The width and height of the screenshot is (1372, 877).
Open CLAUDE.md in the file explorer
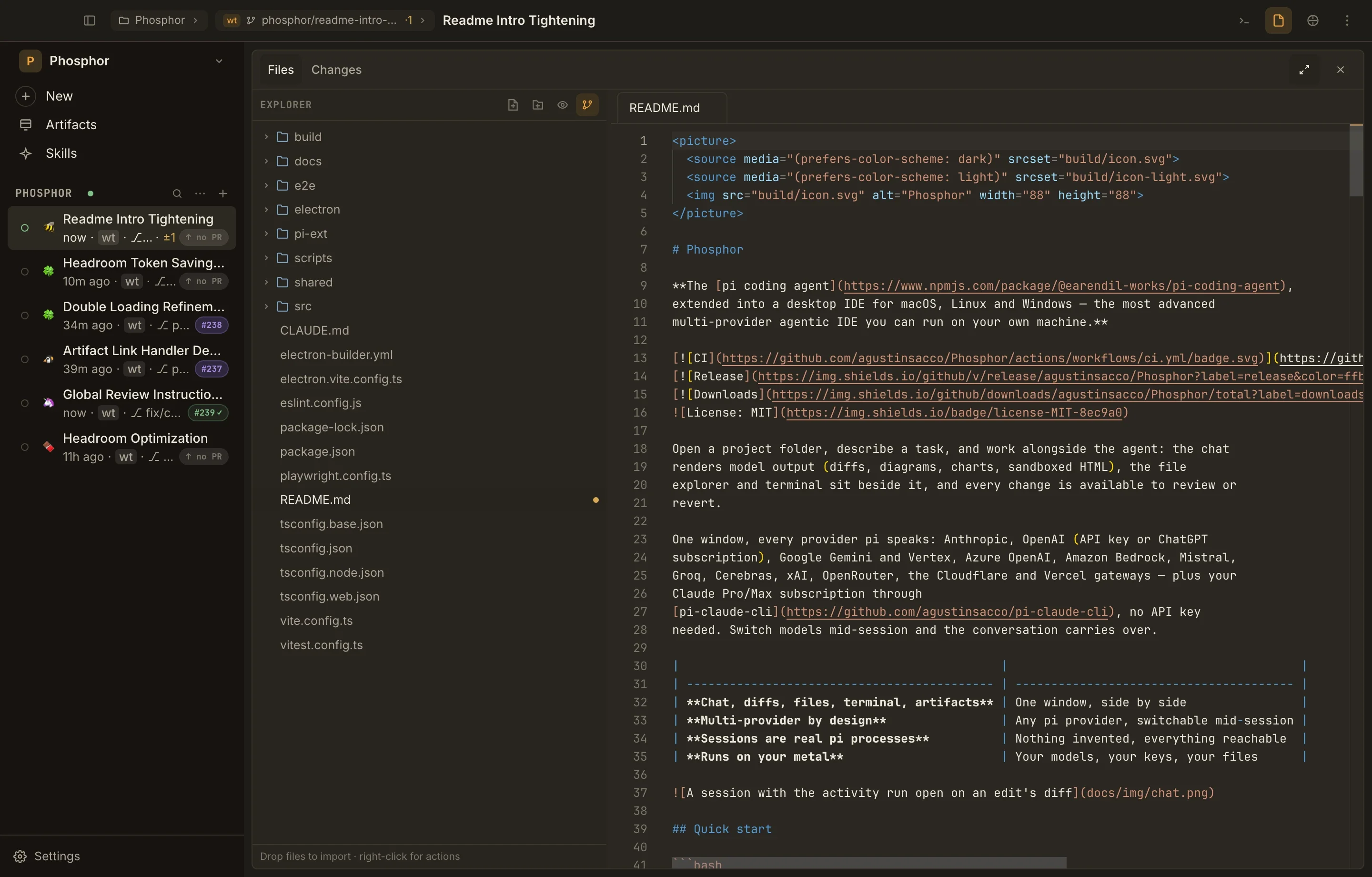(x=314, y=331)
